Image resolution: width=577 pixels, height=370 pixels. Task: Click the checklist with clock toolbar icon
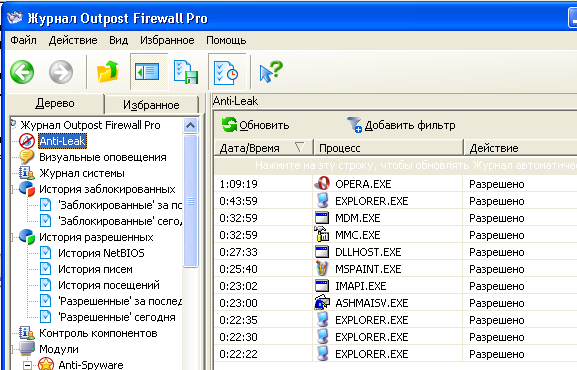pos(226,72)
